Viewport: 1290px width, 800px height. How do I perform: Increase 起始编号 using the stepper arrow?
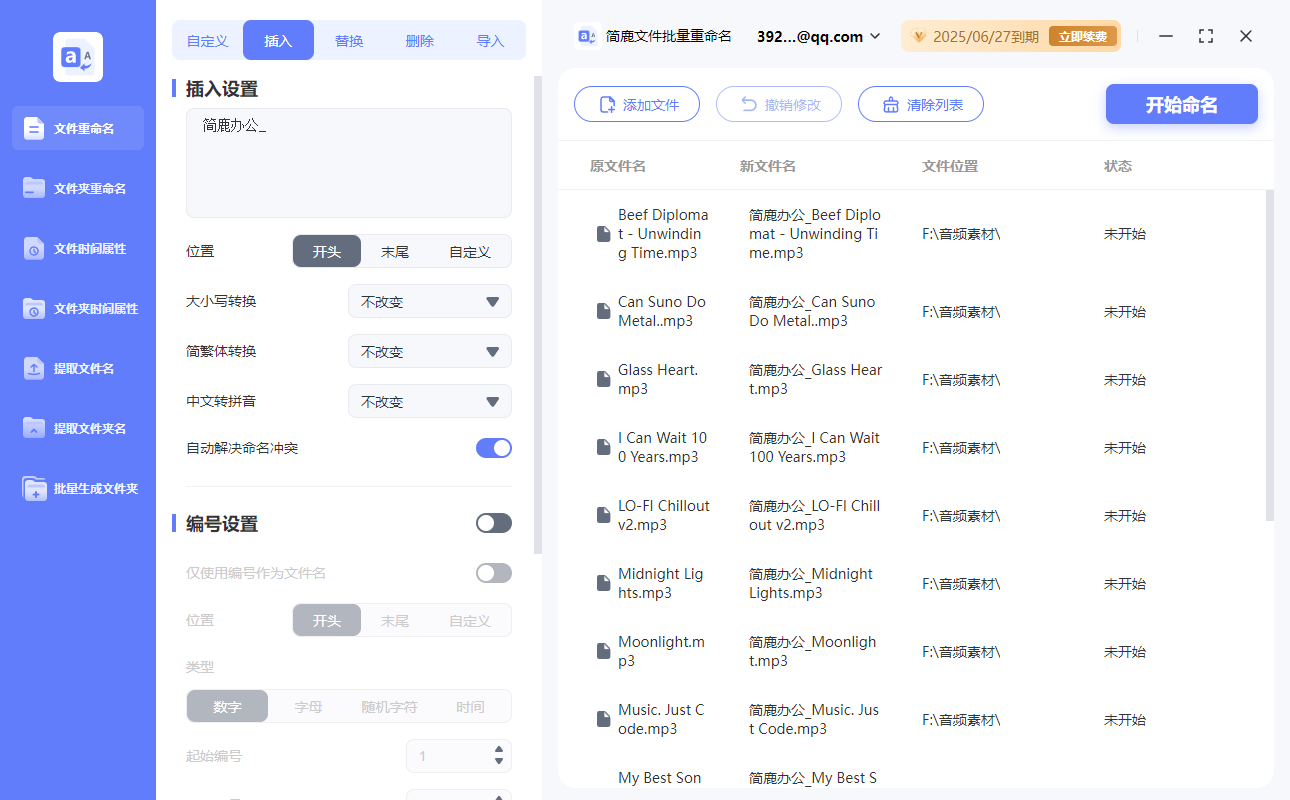coord(498,750)
